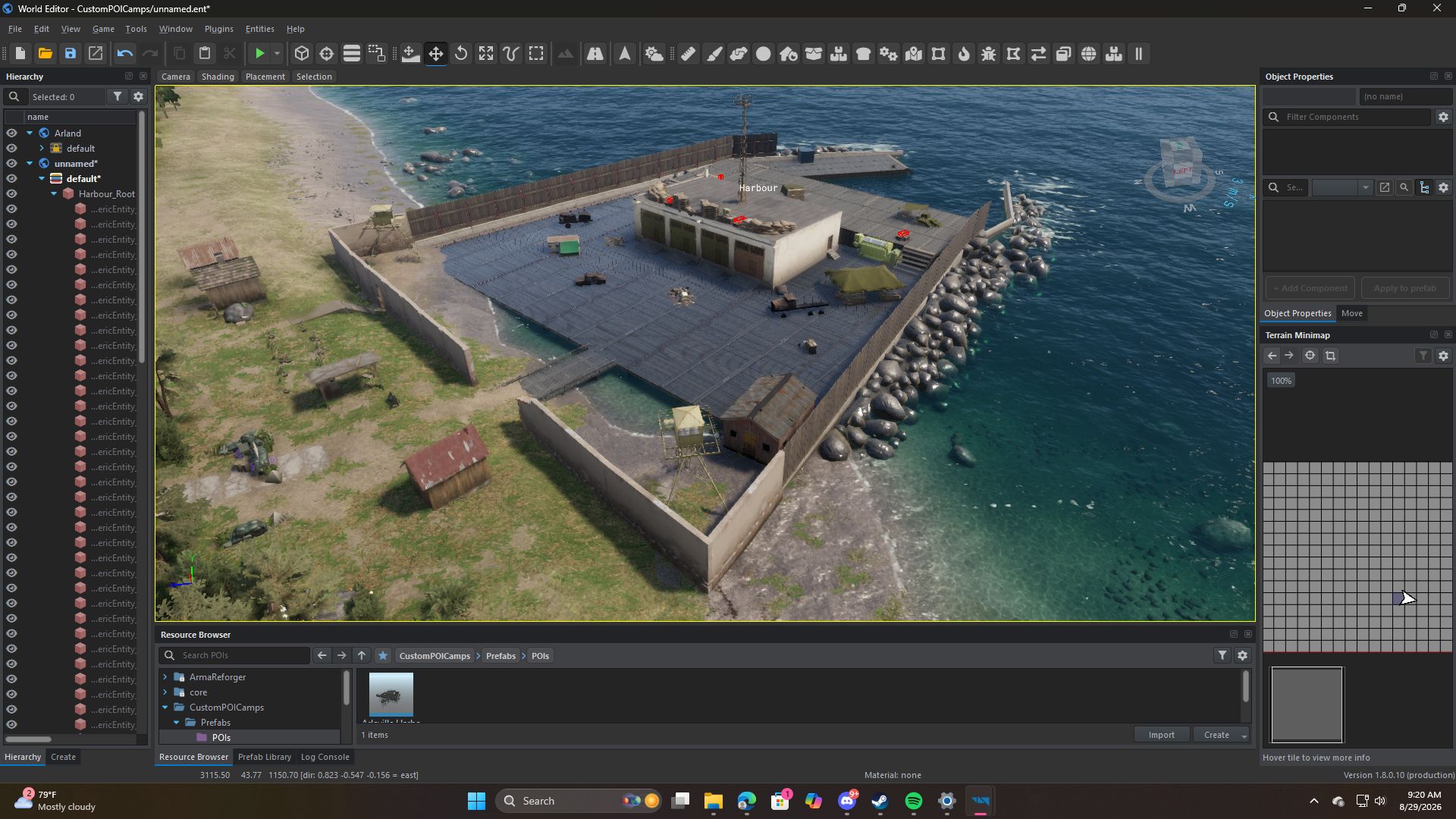Click the snap-to-terrain surface icon
Viewport: 1456px width, 819px height.
tap(410, 54)
